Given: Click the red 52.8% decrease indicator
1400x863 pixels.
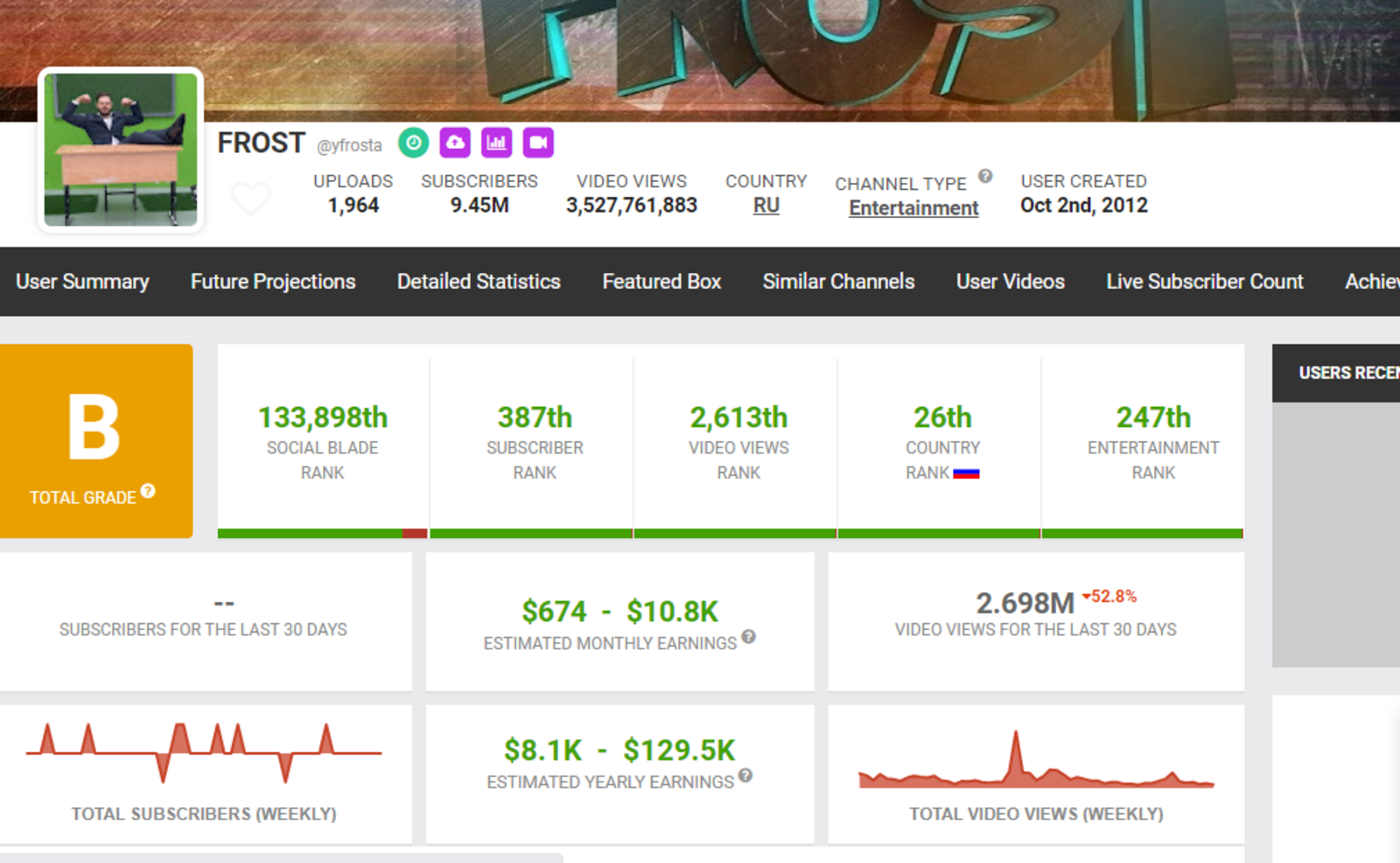Looking at the screenshot, I should click(1109, 597).
